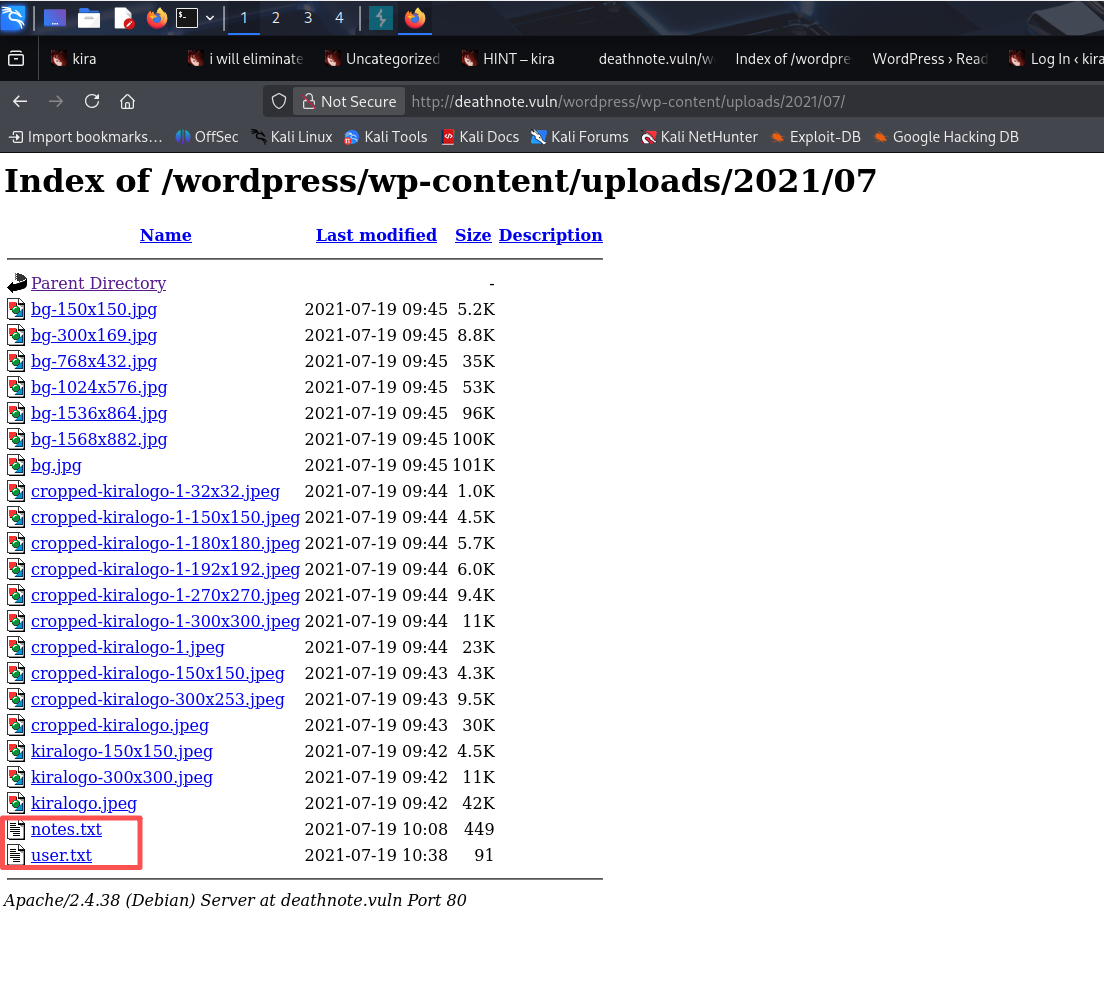The width and height of the screenshot is (1104, 981).
Task: Go back to the previous page
Action: click(20, 101)
